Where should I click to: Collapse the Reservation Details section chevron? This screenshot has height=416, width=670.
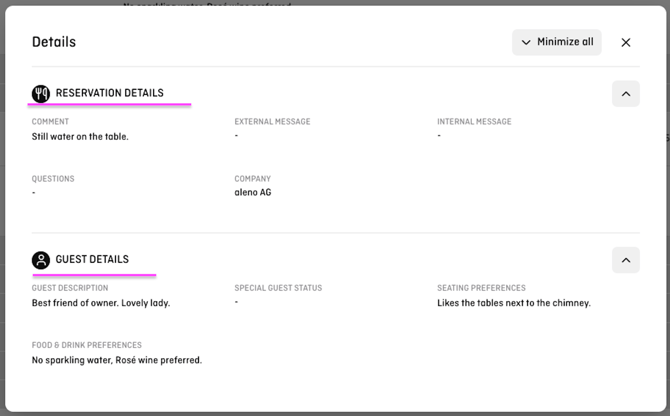626,94
